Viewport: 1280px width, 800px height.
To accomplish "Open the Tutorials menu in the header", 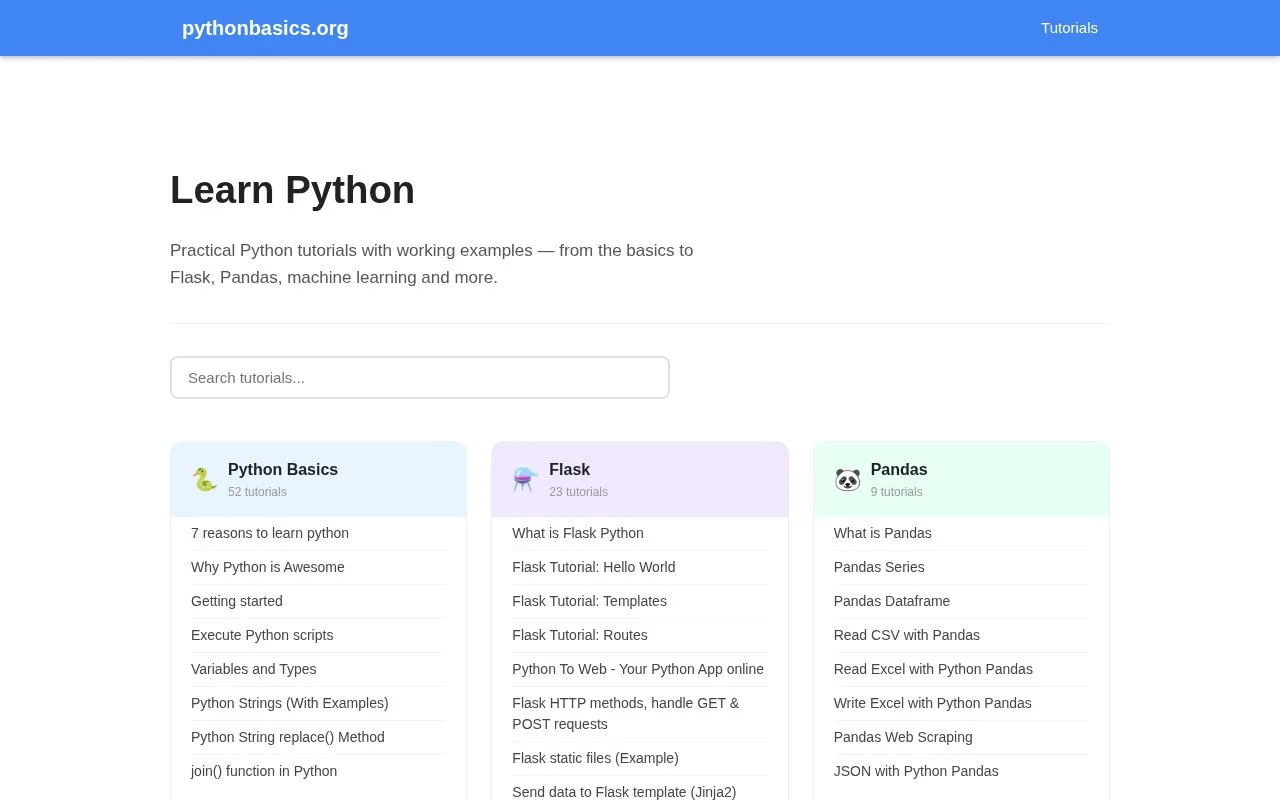I will click(x=1069, y=28).
